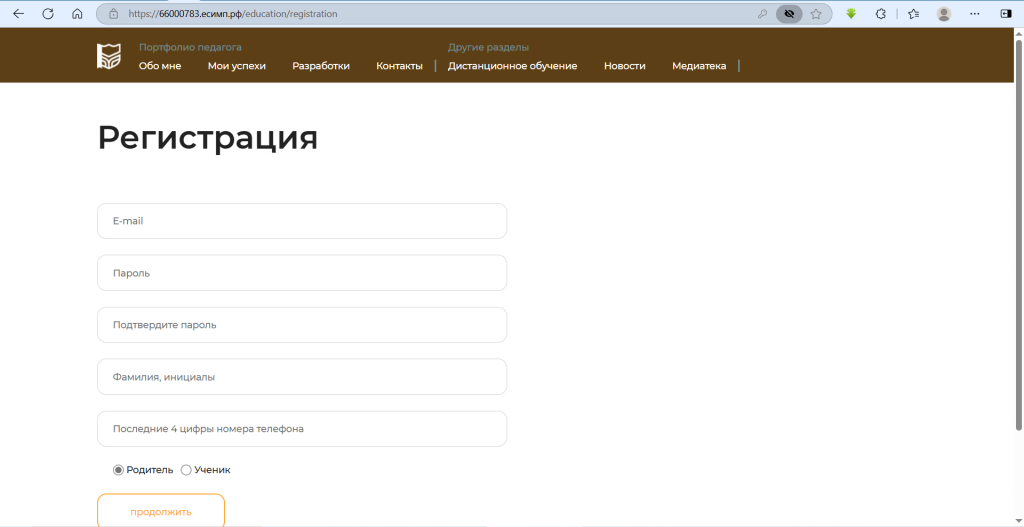Open the favorites list icon
This screenshot has width=1024, height=527.
(x=914, y=14)
